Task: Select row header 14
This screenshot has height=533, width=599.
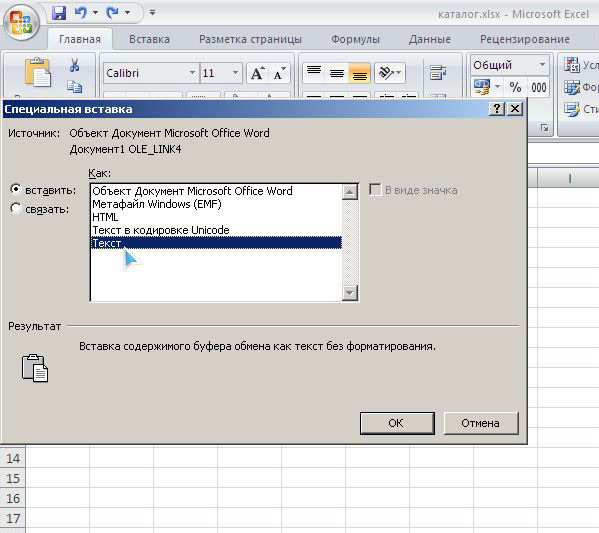Action: point(13,458)
